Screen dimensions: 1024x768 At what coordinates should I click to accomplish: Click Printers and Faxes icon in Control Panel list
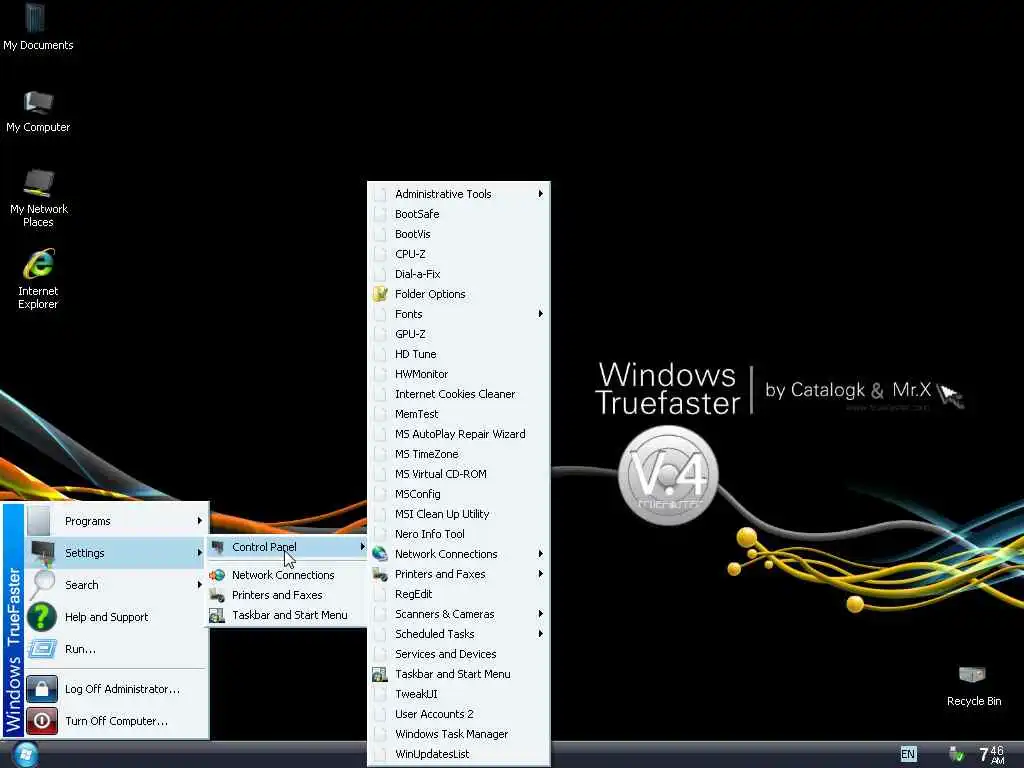(x=380, y=574)
